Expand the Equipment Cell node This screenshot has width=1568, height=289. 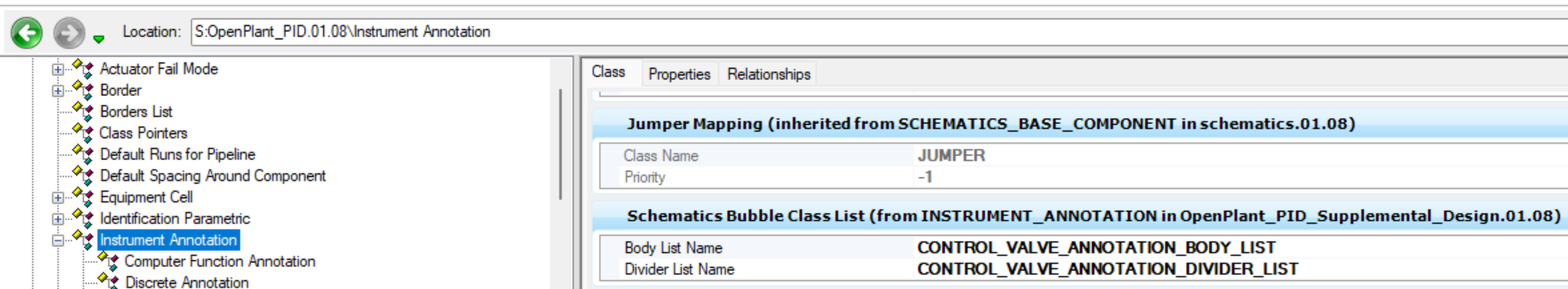(58, 198)
